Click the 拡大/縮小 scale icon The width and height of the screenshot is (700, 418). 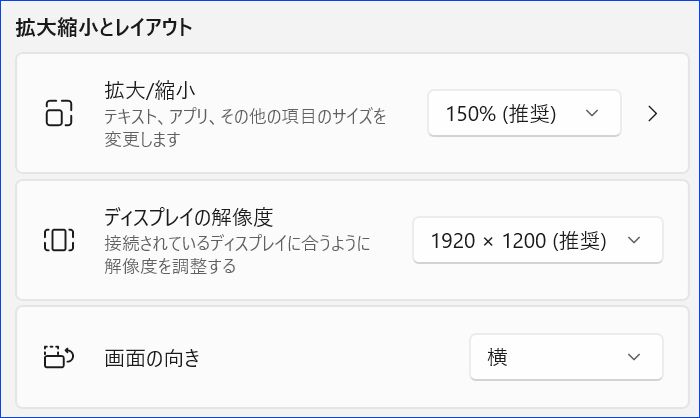click(59, 113)
